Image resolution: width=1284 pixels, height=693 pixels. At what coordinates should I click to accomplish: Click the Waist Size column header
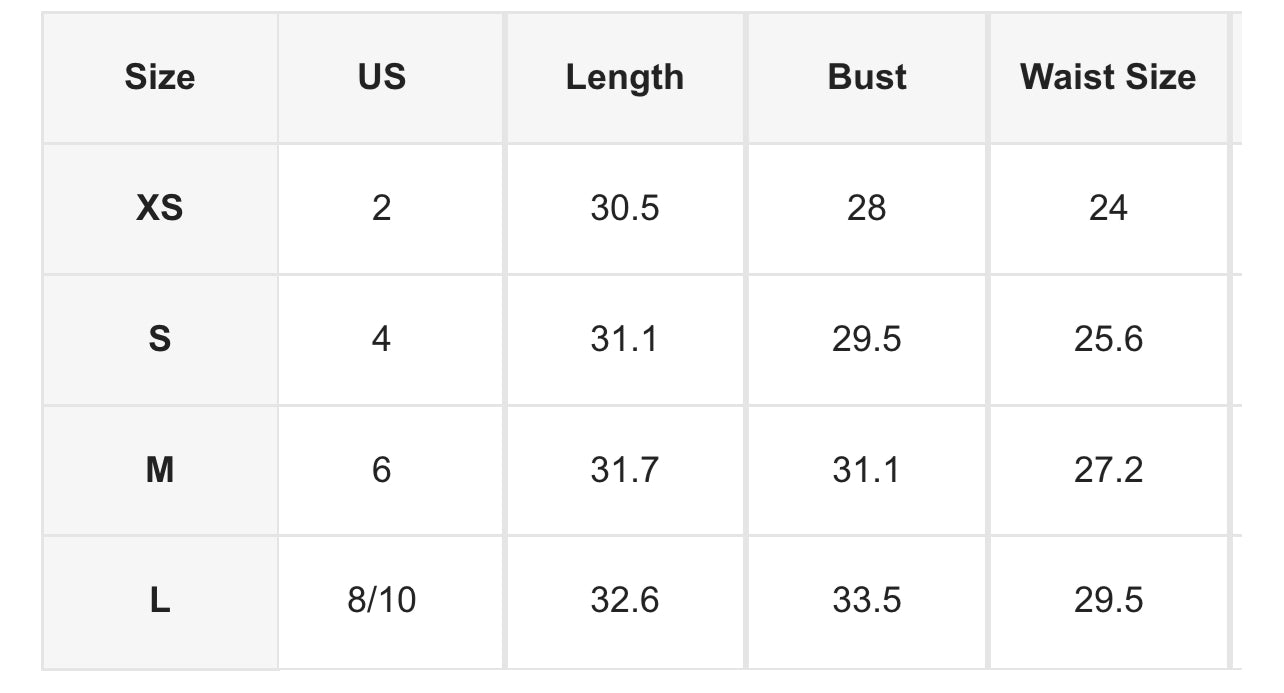click(1108, 77)
